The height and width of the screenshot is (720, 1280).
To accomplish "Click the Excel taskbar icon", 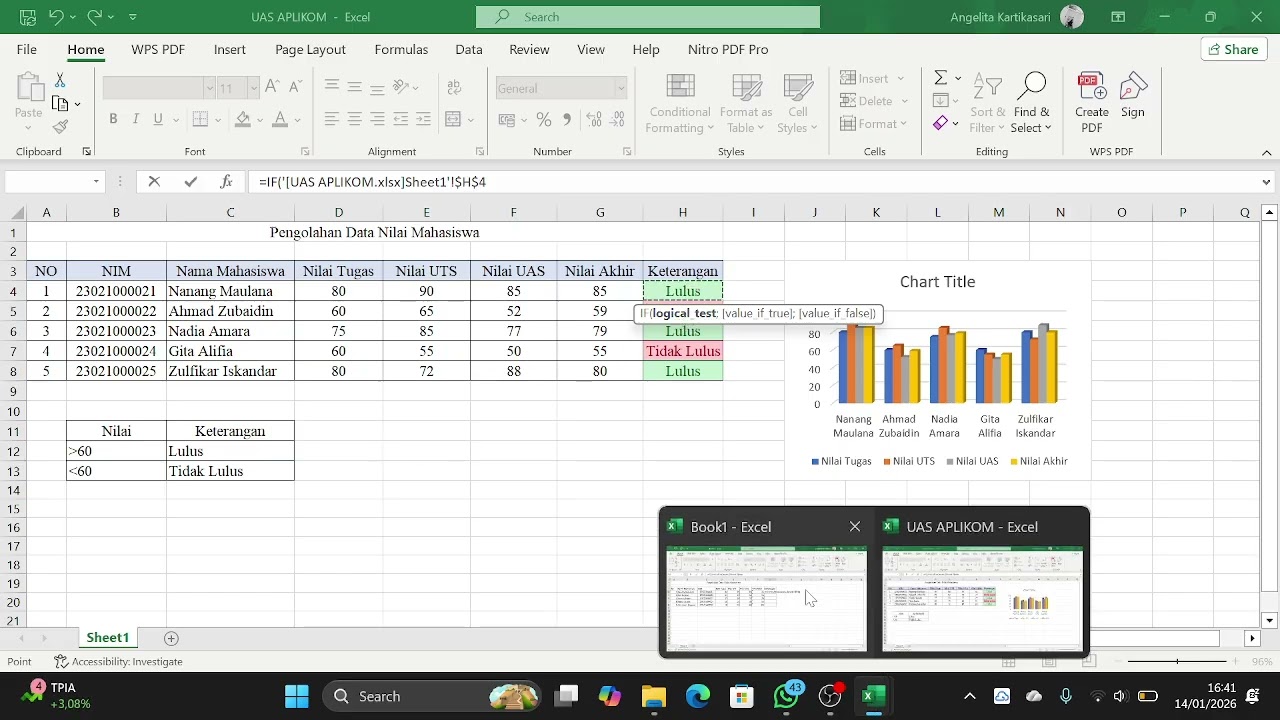I will pos(874,696).
